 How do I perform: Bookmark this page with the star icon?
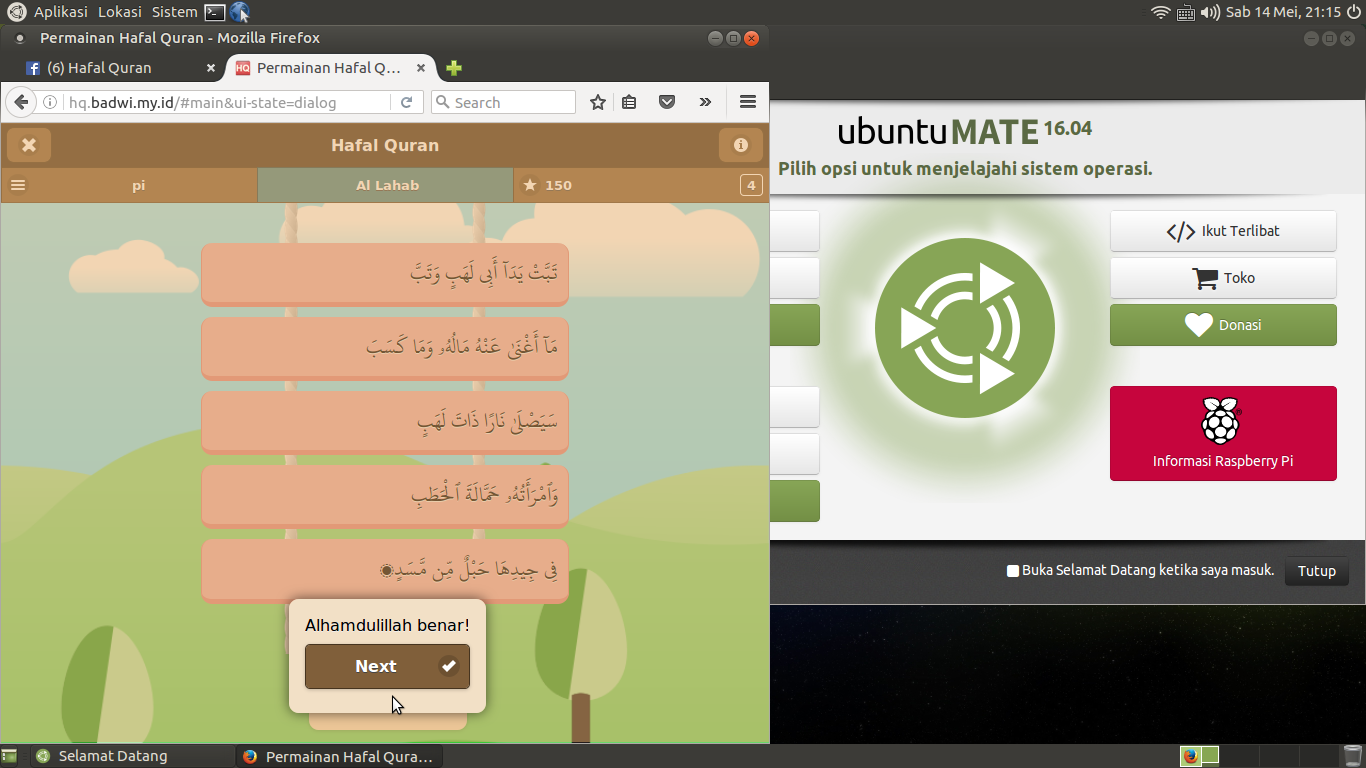pos(598,102)
